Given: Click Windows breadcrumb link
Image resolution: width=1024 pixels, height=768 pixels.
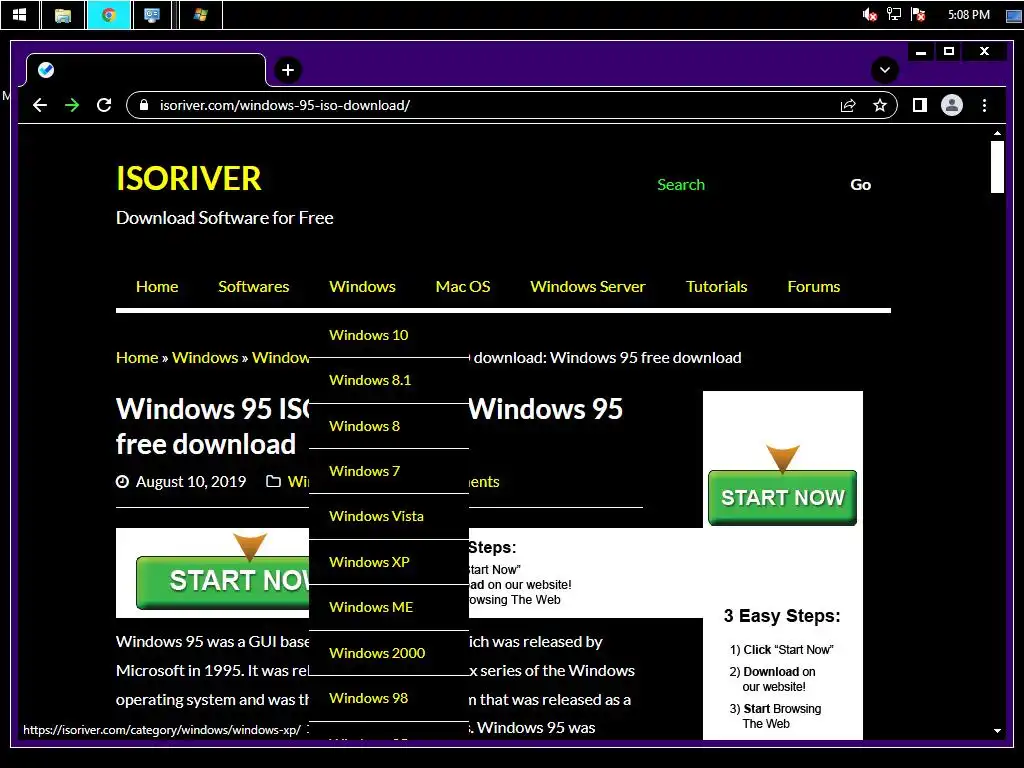Looking at the screenshot, I should click(x=205, y=358).
